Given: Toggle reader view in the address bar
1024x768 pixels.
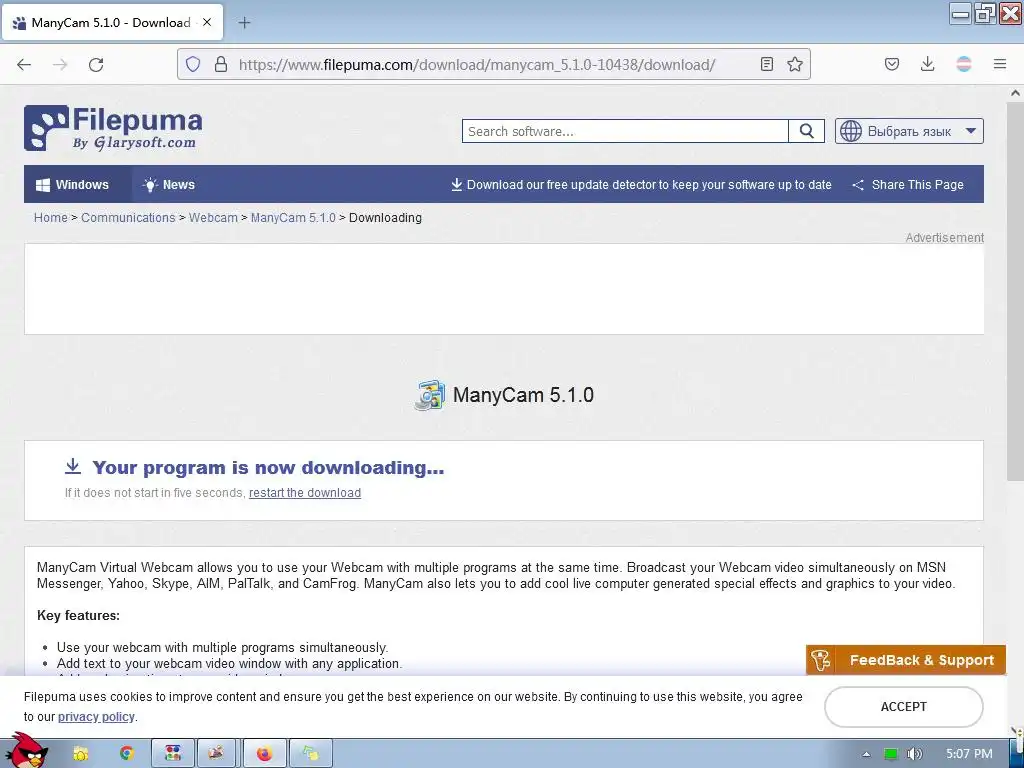Looking at the screenshot, I should [767, 64].
